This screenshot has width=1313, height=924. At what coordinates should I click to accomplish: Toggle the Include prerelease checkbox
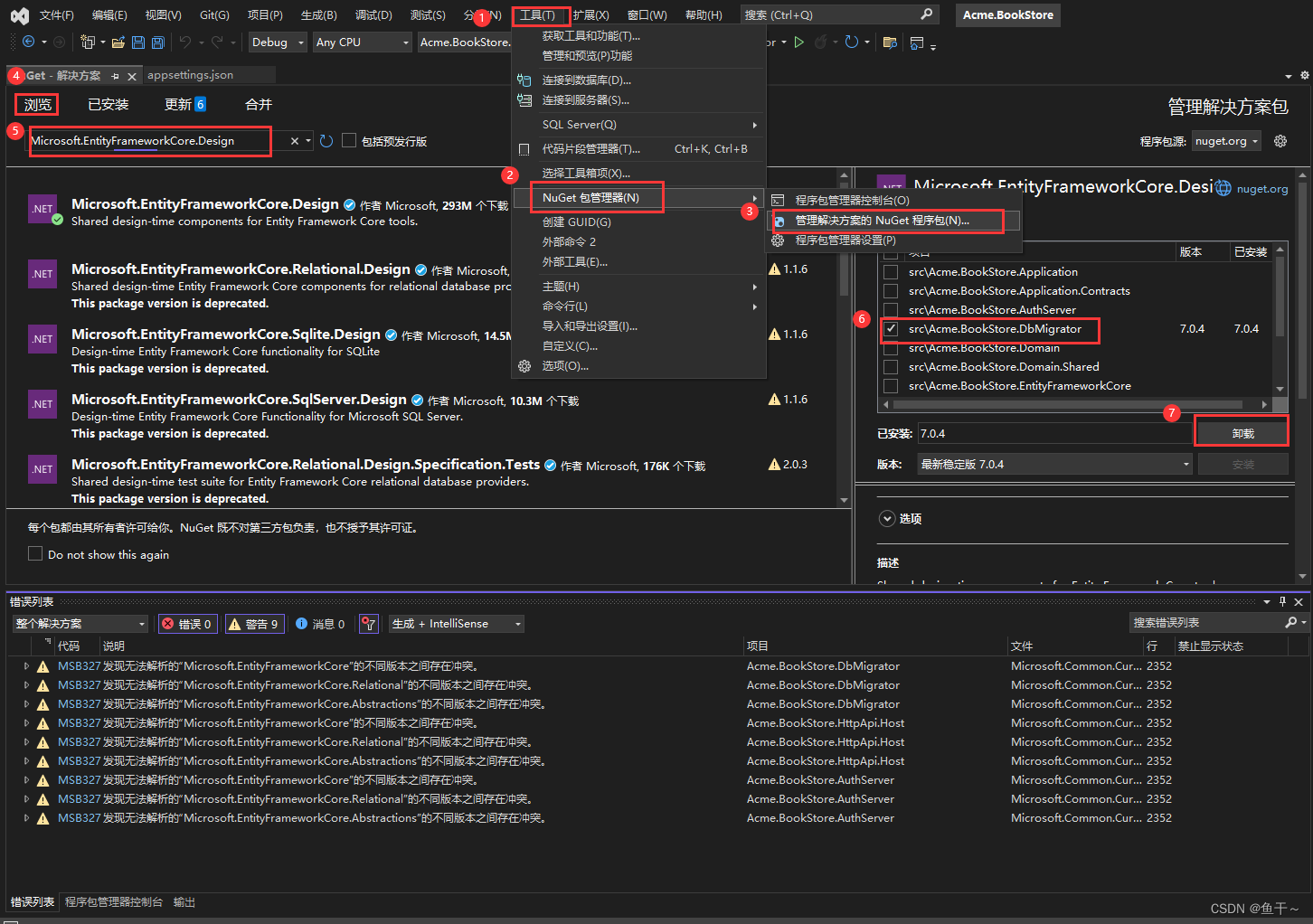(x=349, y=141)
